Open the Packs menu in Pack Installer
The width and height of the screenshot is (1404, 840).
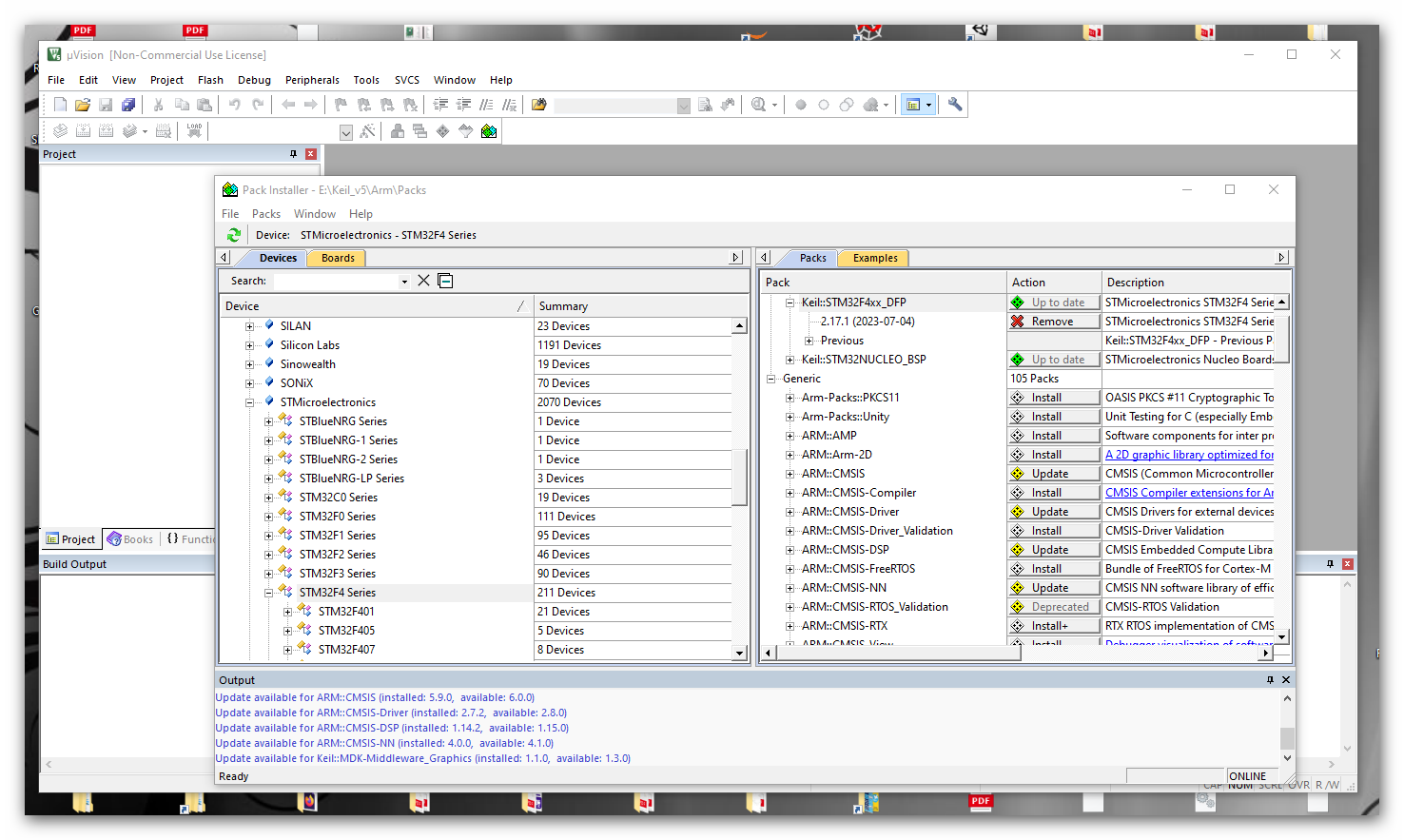pyautogui.click(x=266, y=214)
